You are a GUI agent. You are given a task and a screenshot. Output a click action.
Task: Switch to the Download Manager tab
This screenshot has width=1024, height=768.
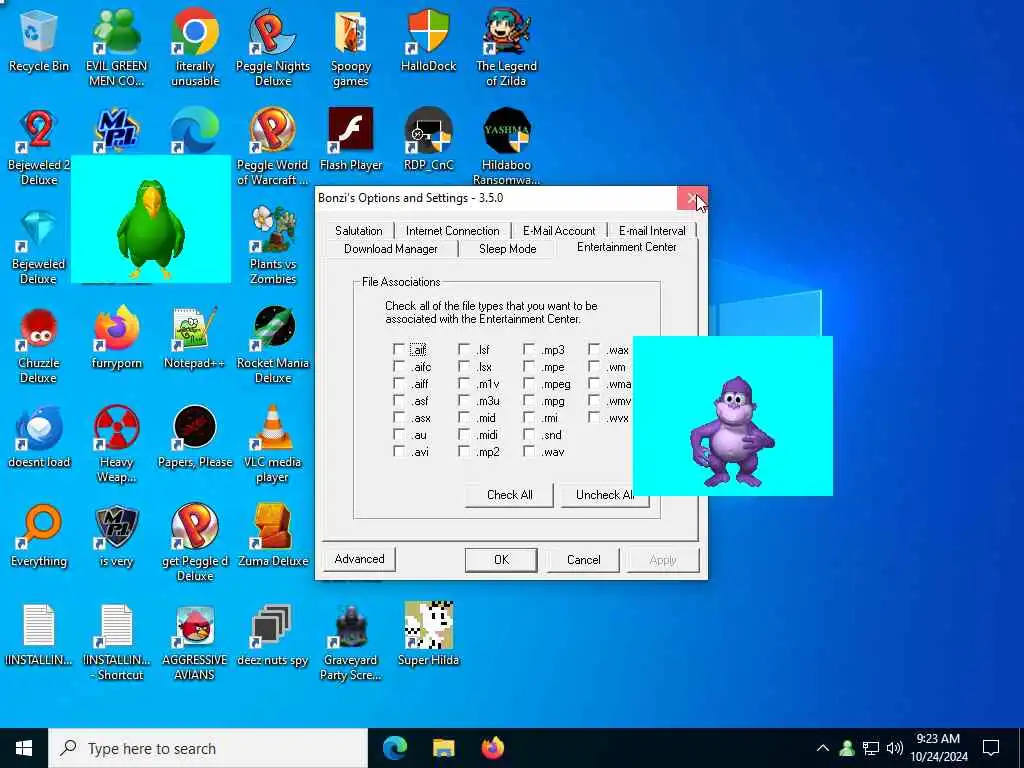[x=391, y=249]
